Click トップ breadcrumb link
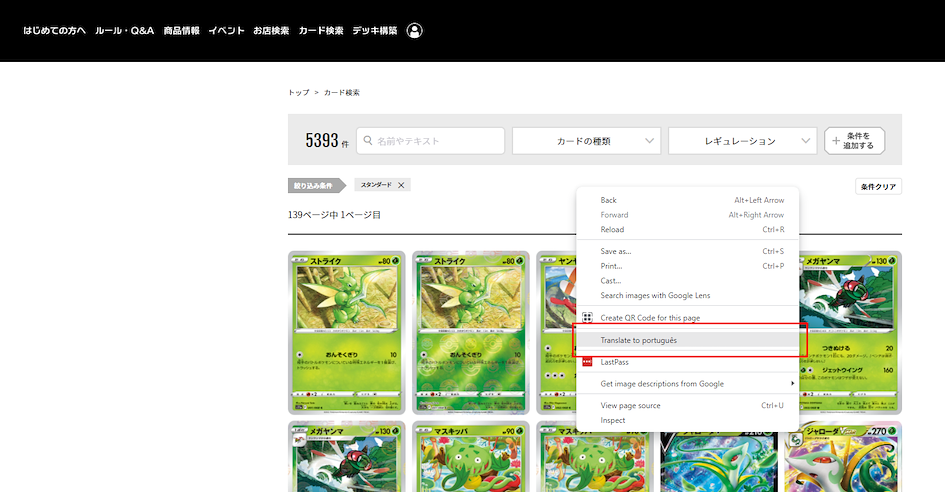945x492 pixels. pos(299,92)
